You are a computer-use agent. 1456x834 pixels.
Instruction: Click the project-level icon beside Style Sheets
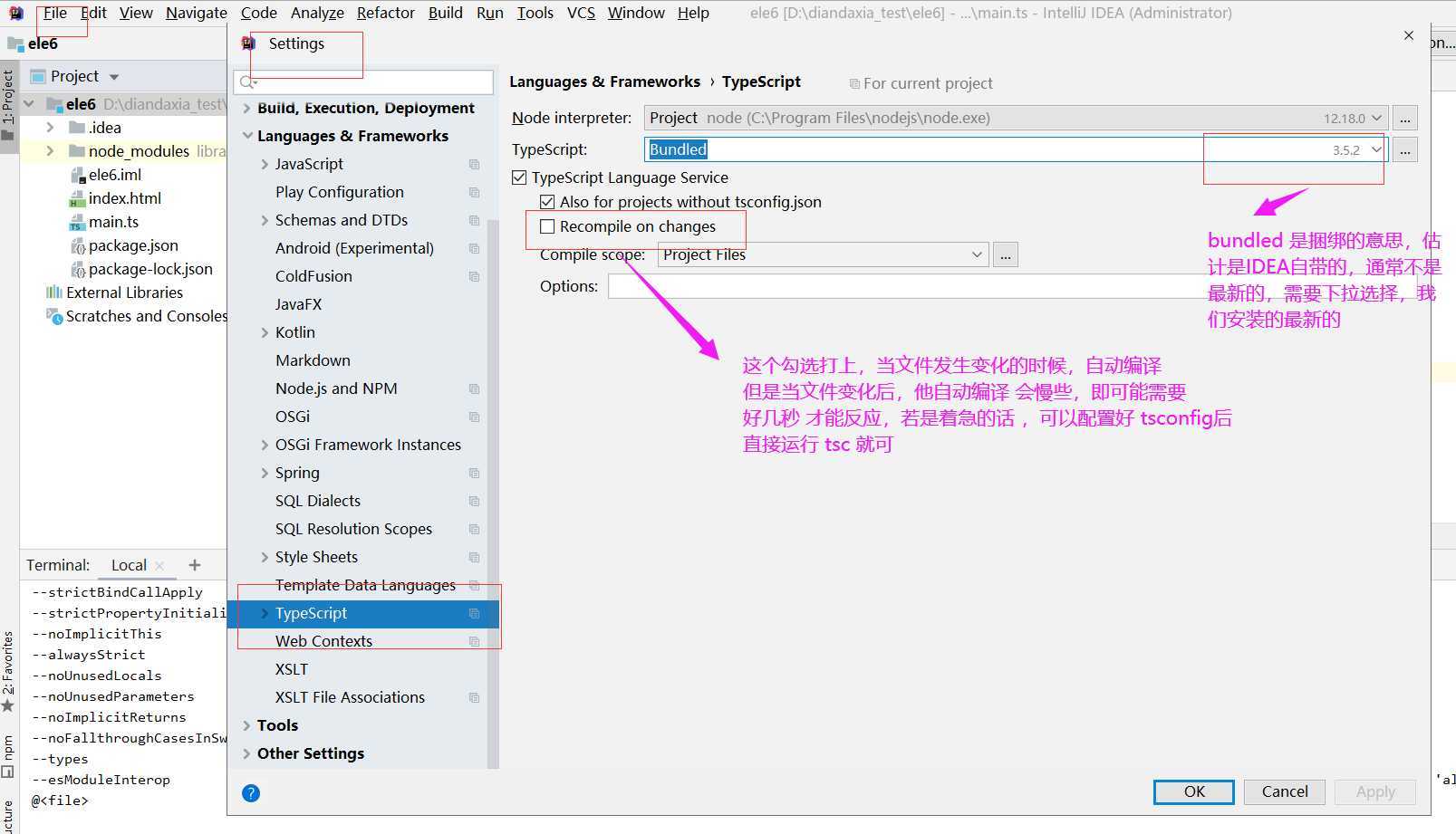(x=474, y=557)
